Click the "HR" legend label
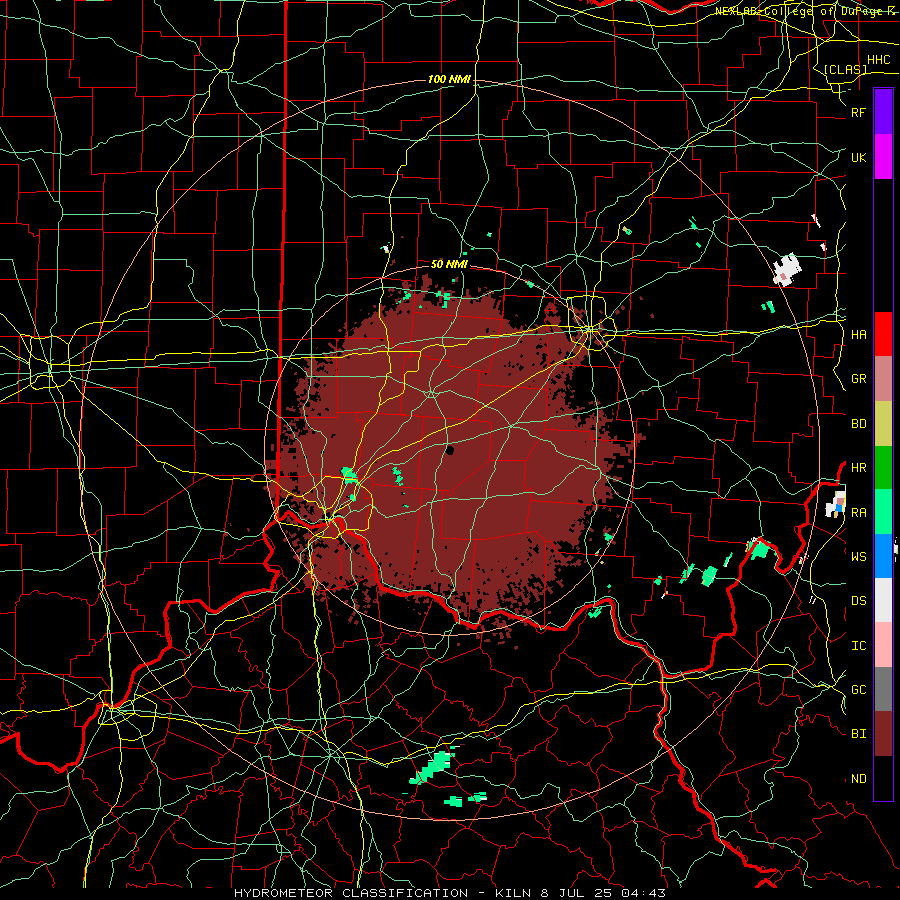 coord(858,468)
